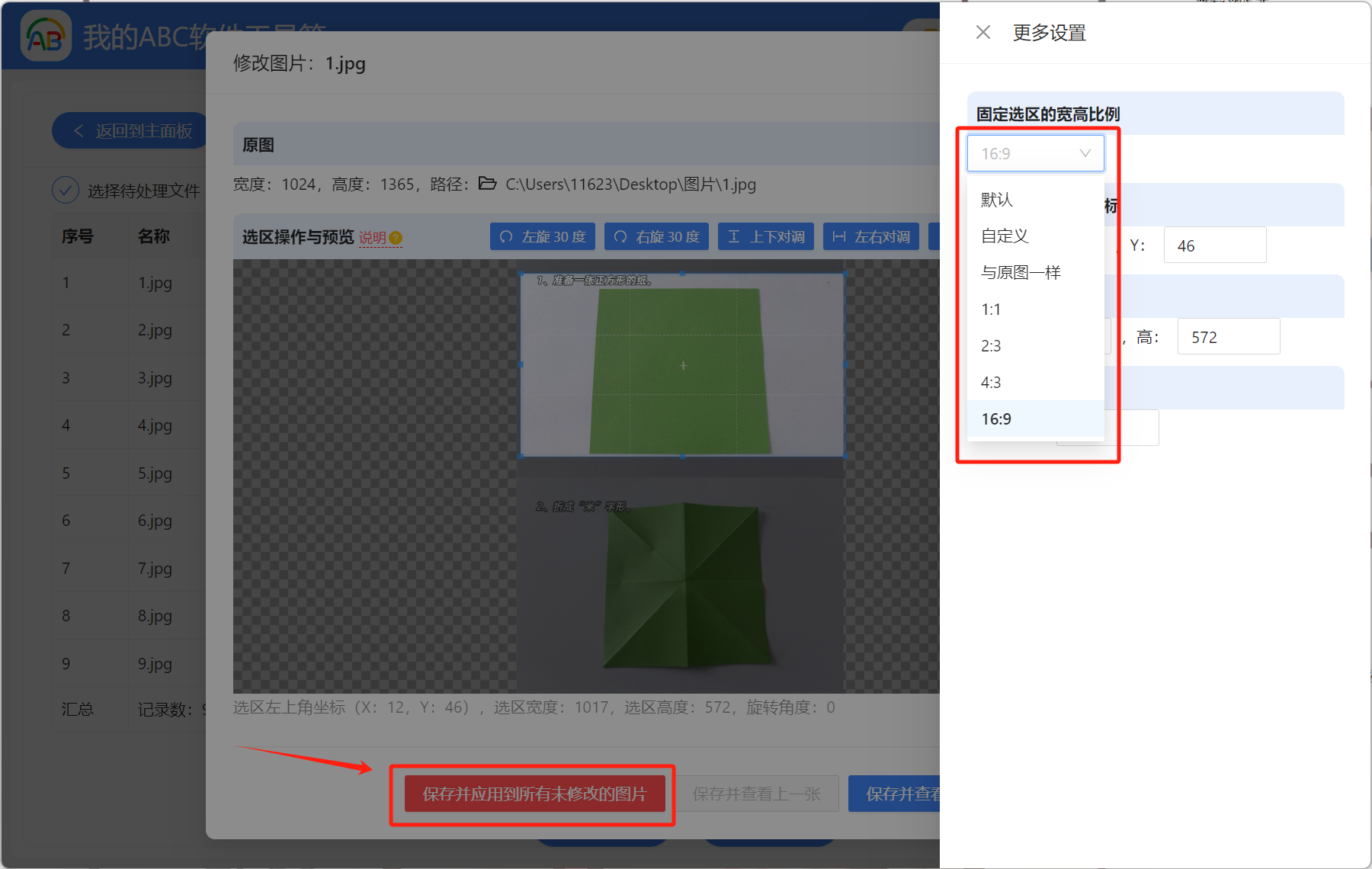Image resolution: width=1372 pixels, height=869 pixels.
Task: Choose 与原图一样 from the ratio list
Action: click(x=1021, y=272)
